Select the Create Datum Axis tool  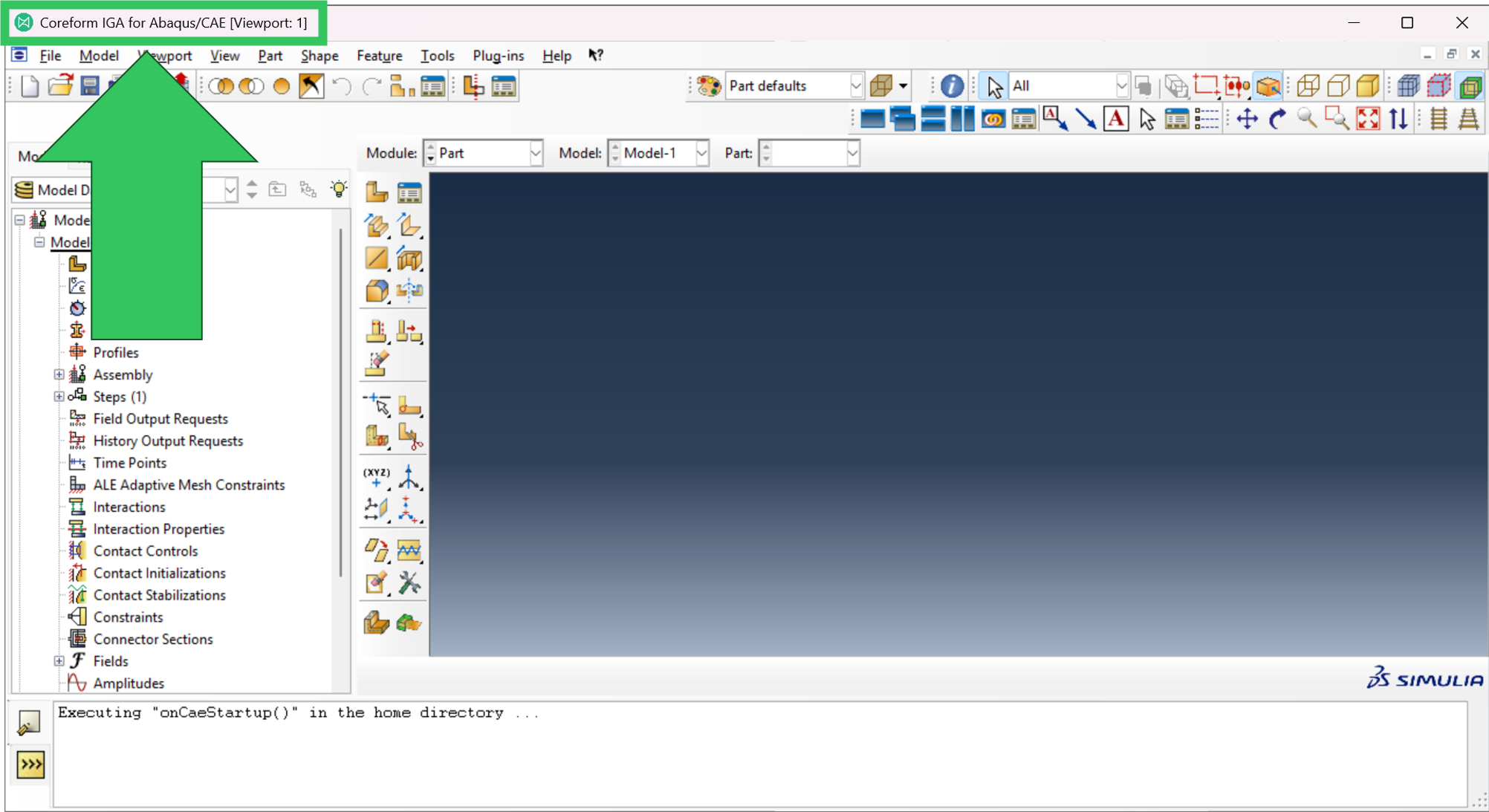coord(409,477)
